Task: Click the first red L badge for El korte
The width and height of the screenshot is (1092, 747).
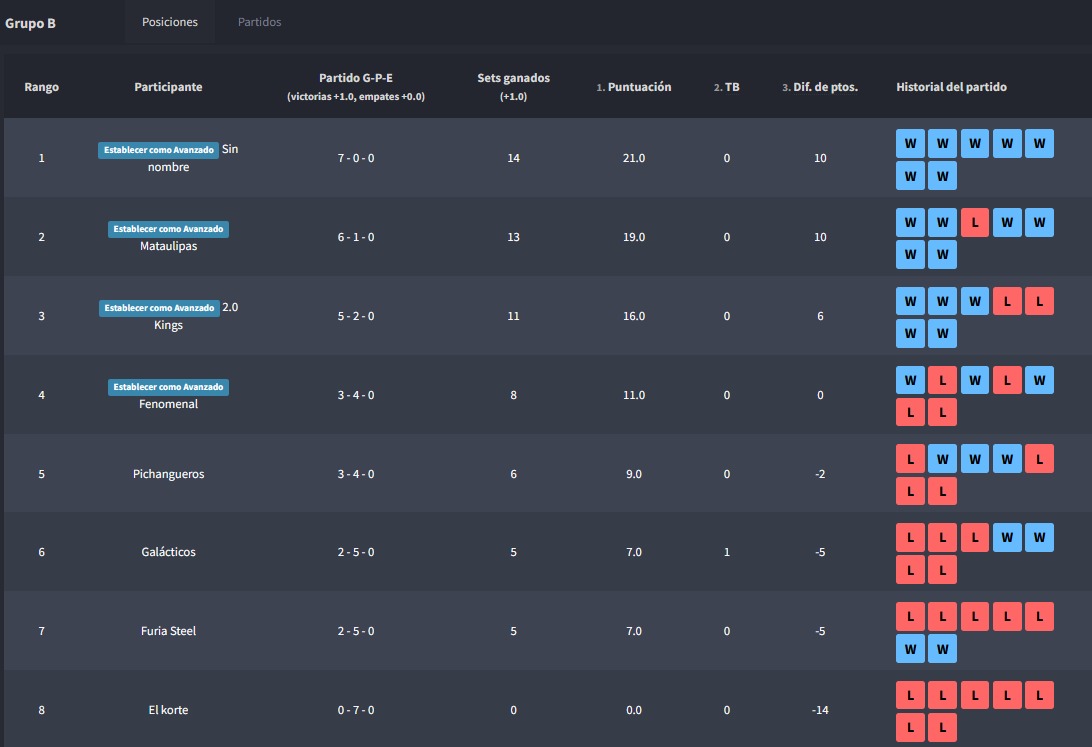Action: point(910,695)
